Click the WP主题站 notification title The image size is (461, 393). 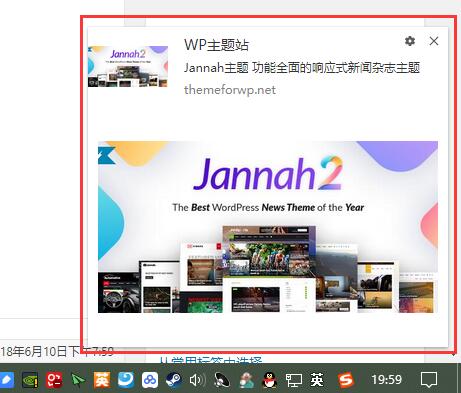(x=216, y=45)
